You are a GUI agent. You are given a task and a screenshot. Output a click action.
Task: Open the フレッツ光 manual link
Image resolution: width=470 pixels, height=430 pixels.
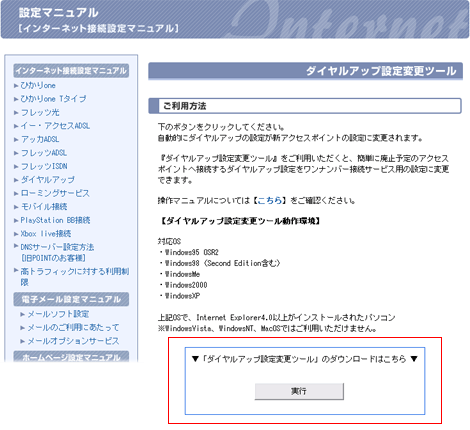click(x=40, y=112)
